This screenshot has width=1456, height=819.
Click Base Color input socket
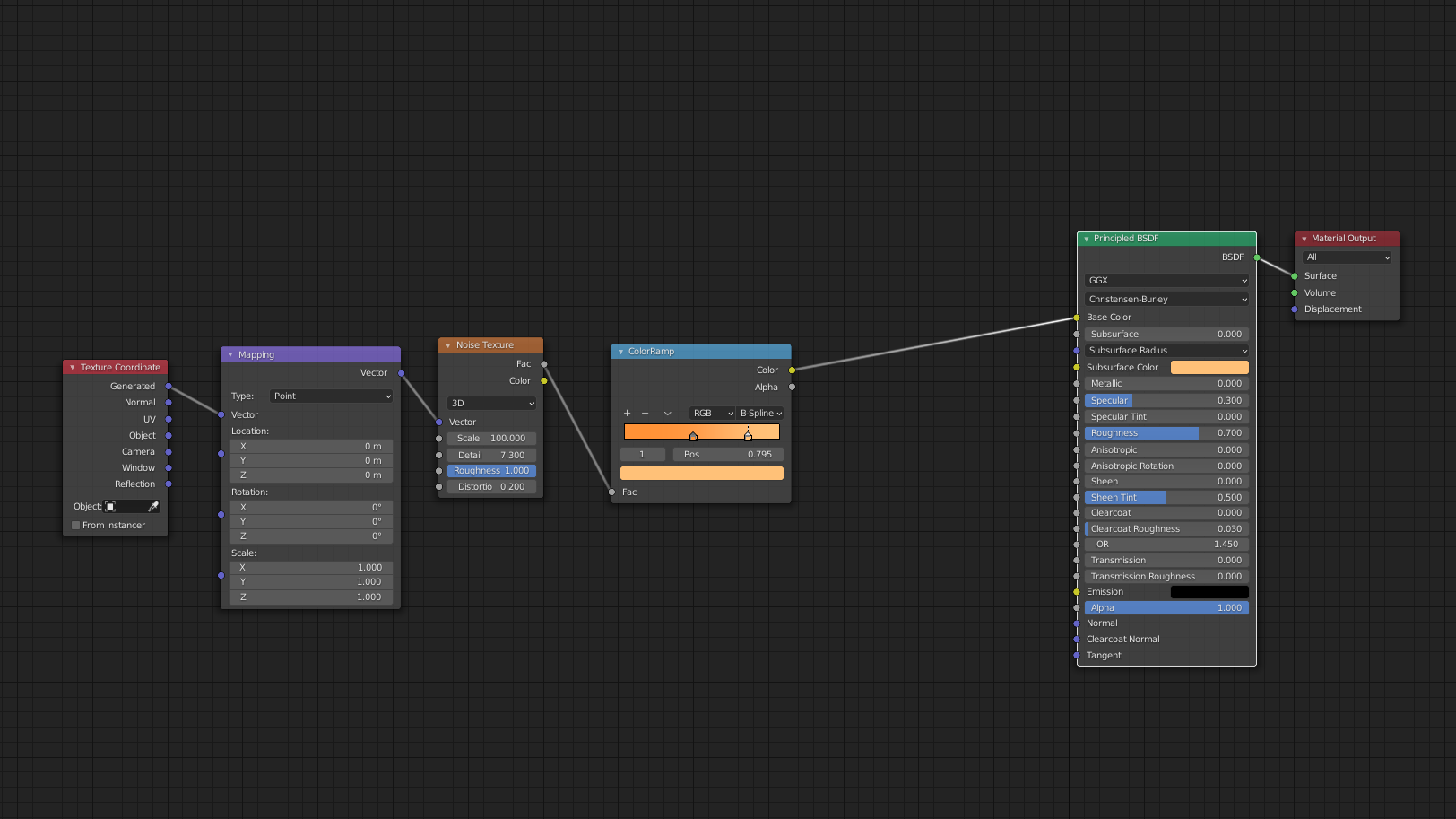tap(1077, 318)
